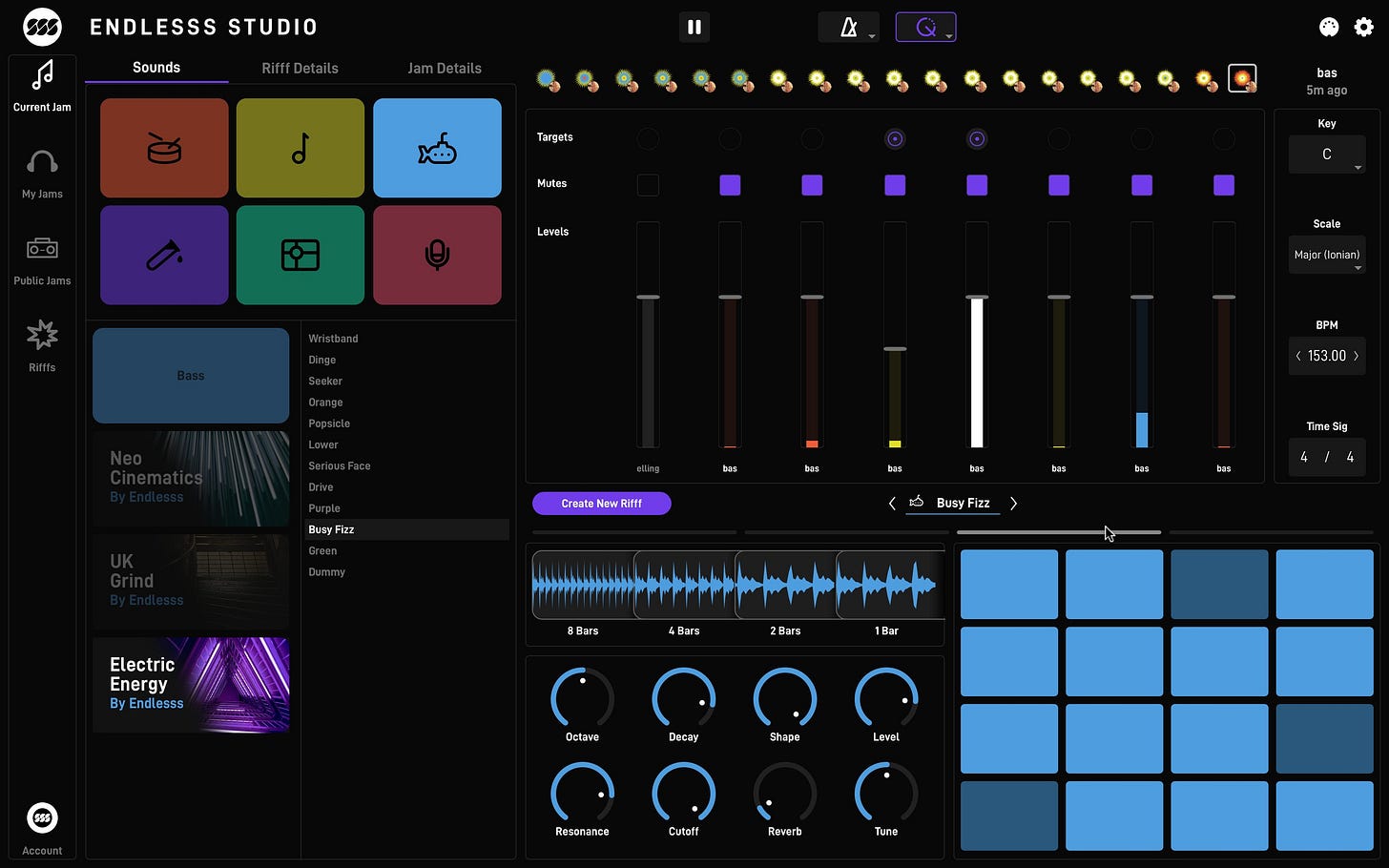Click the Resonance knob
This screenshot has width=1389, height=868.
(x=583, y=794)
